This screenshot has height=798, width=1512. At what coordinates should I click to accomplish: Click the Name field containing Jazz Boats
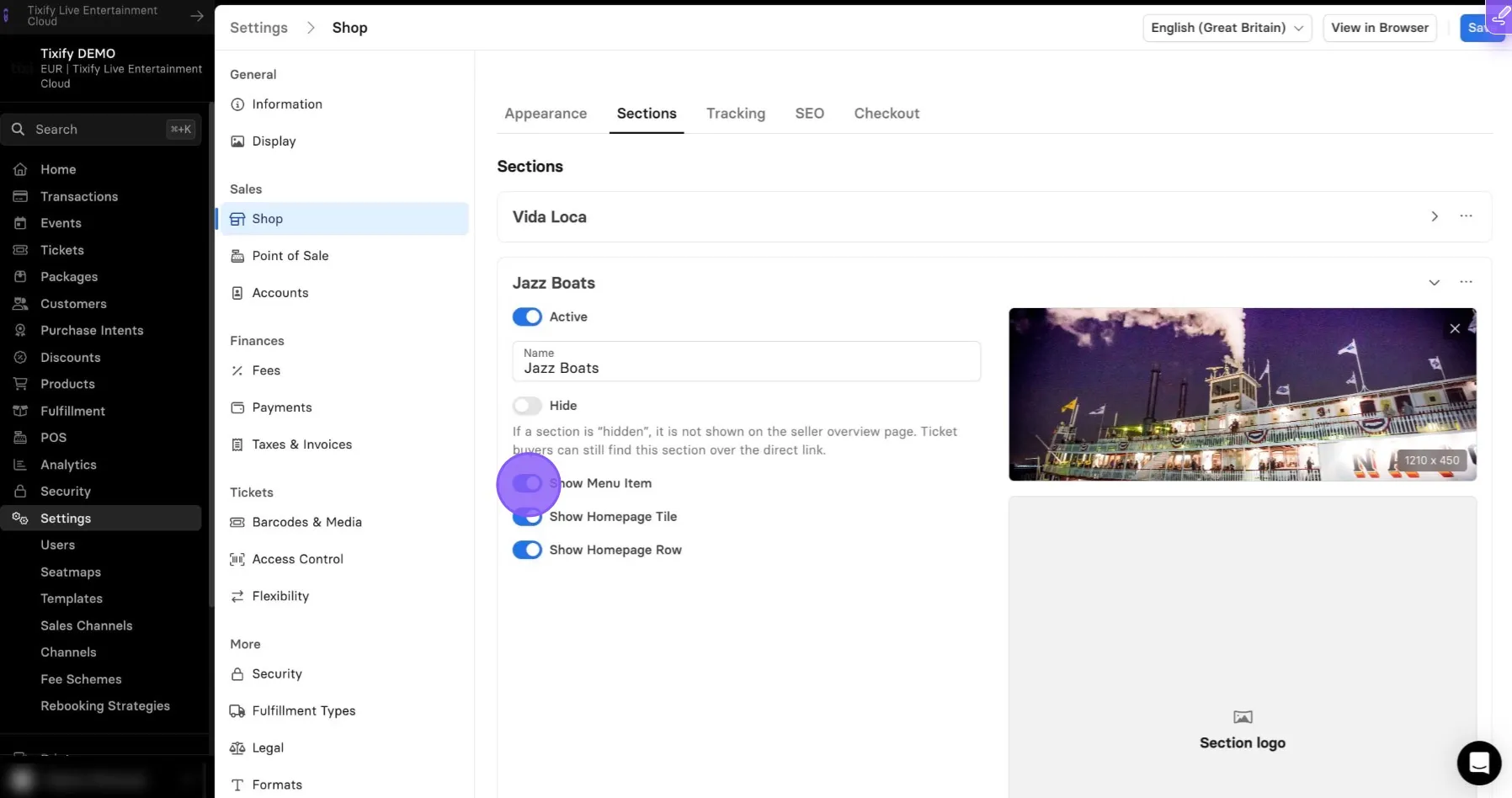746,361
